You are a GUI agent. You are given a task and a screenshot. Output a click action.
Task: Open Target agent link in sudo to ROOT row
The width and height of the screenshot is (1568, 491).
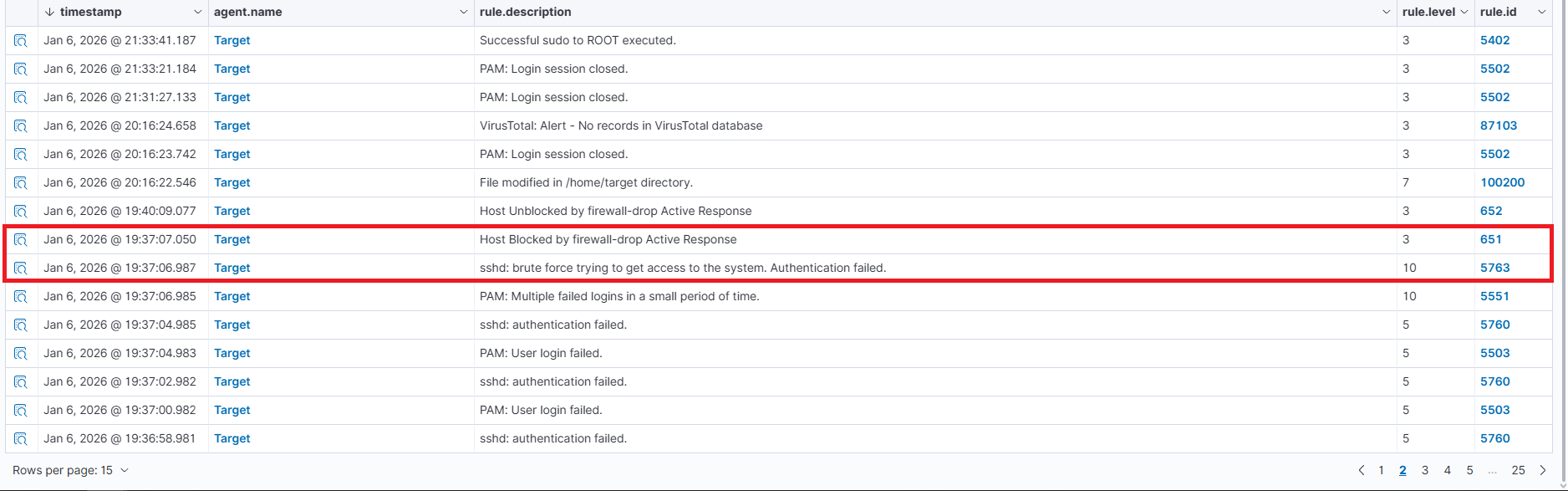tap(232, 40)
